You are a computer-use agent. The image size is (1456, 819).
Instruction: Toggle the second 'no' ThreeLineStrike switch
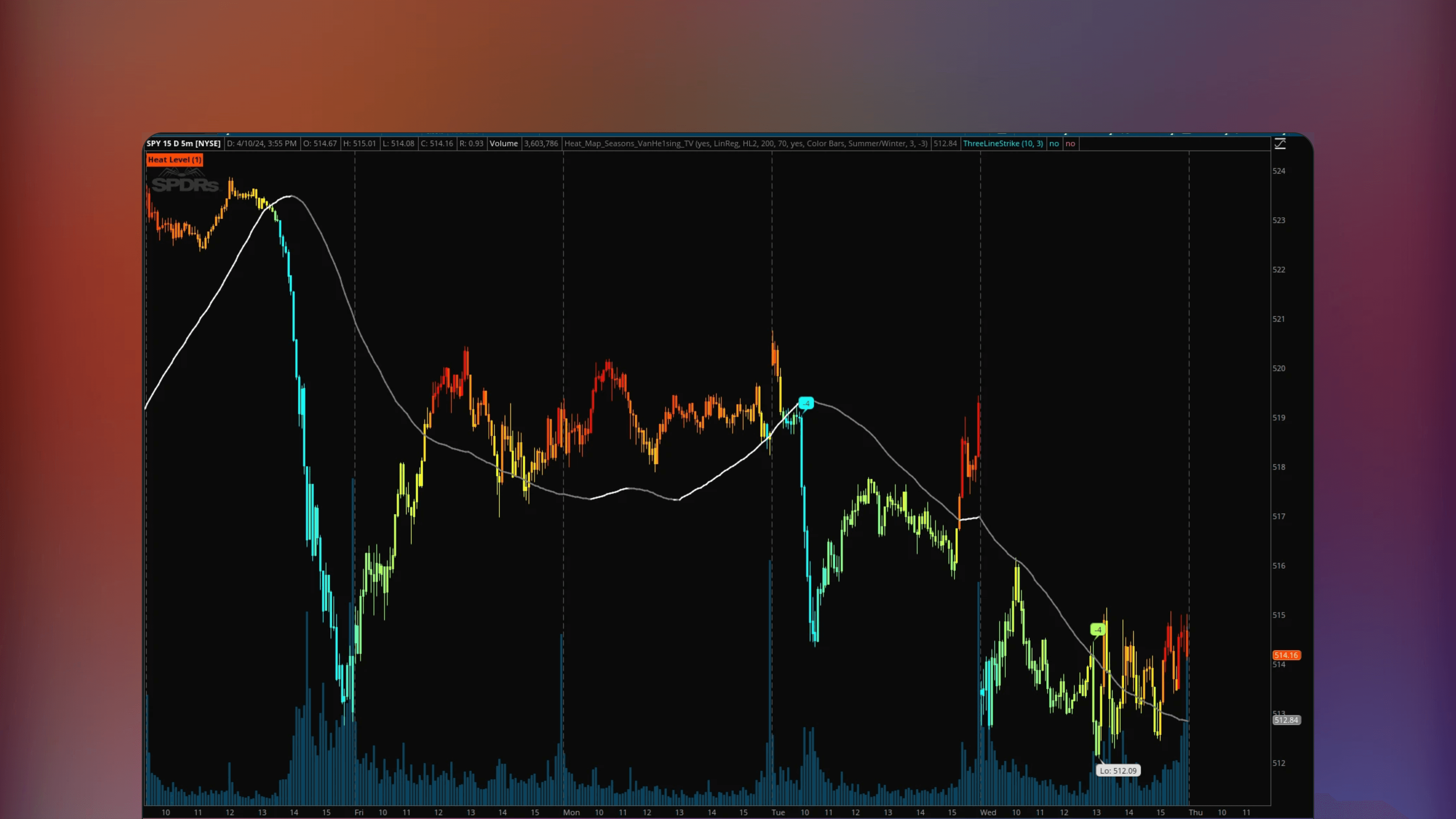tap(1071, 143)
